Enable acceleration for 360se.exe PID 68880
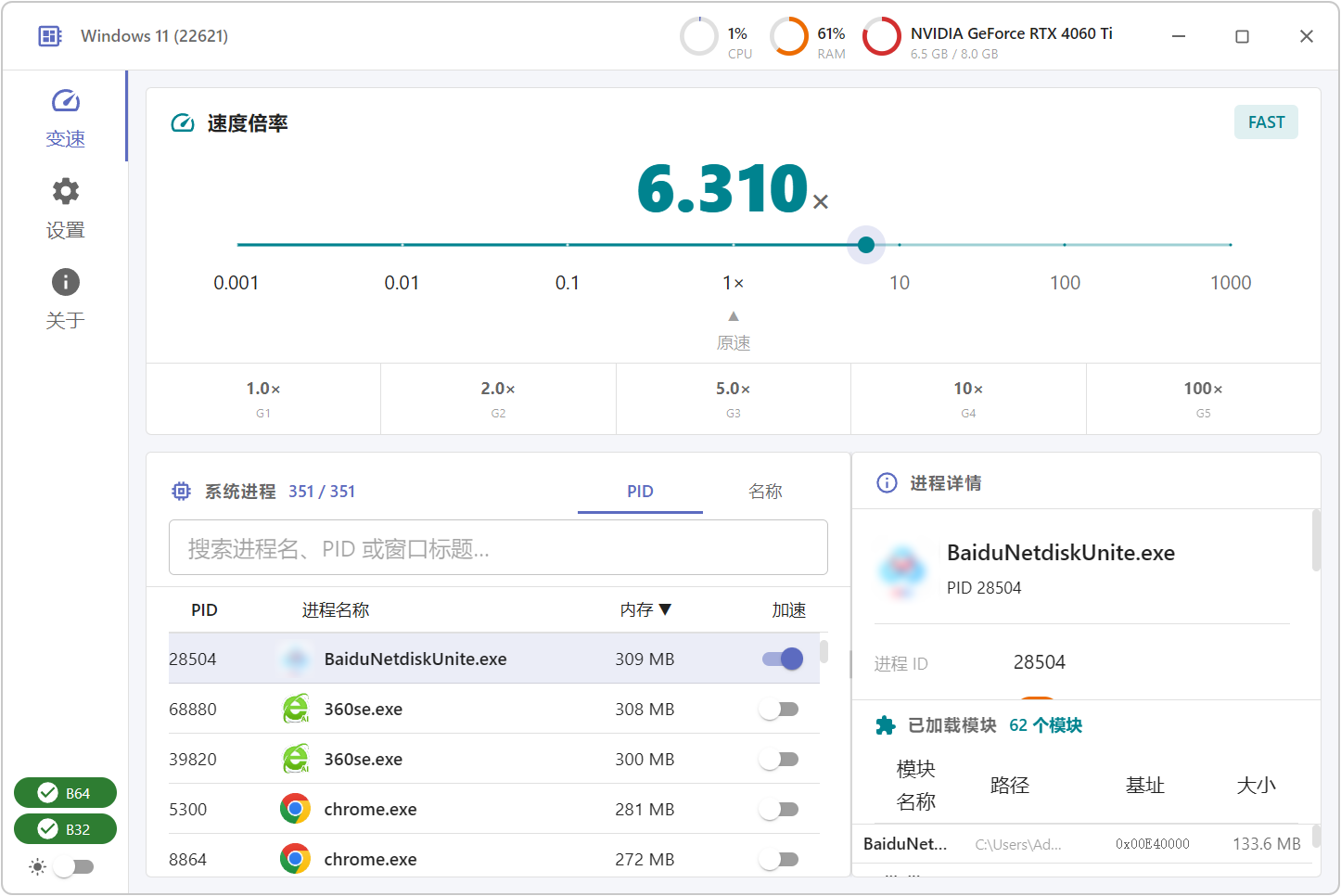The image size is (1341, 896). pyautogui.click(x=779, y=710)
